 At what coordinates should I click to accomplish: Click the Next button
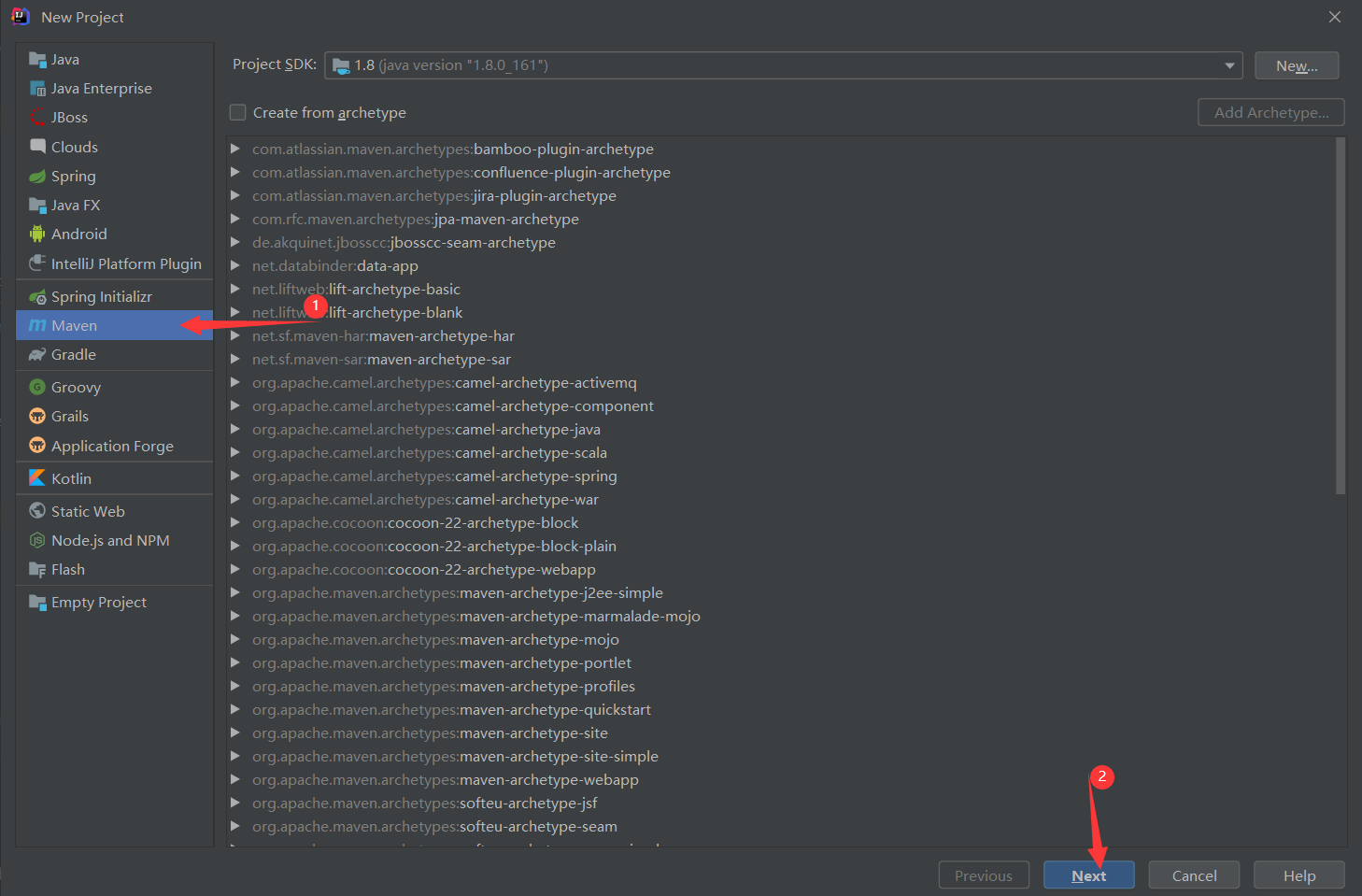(1089, 875)
